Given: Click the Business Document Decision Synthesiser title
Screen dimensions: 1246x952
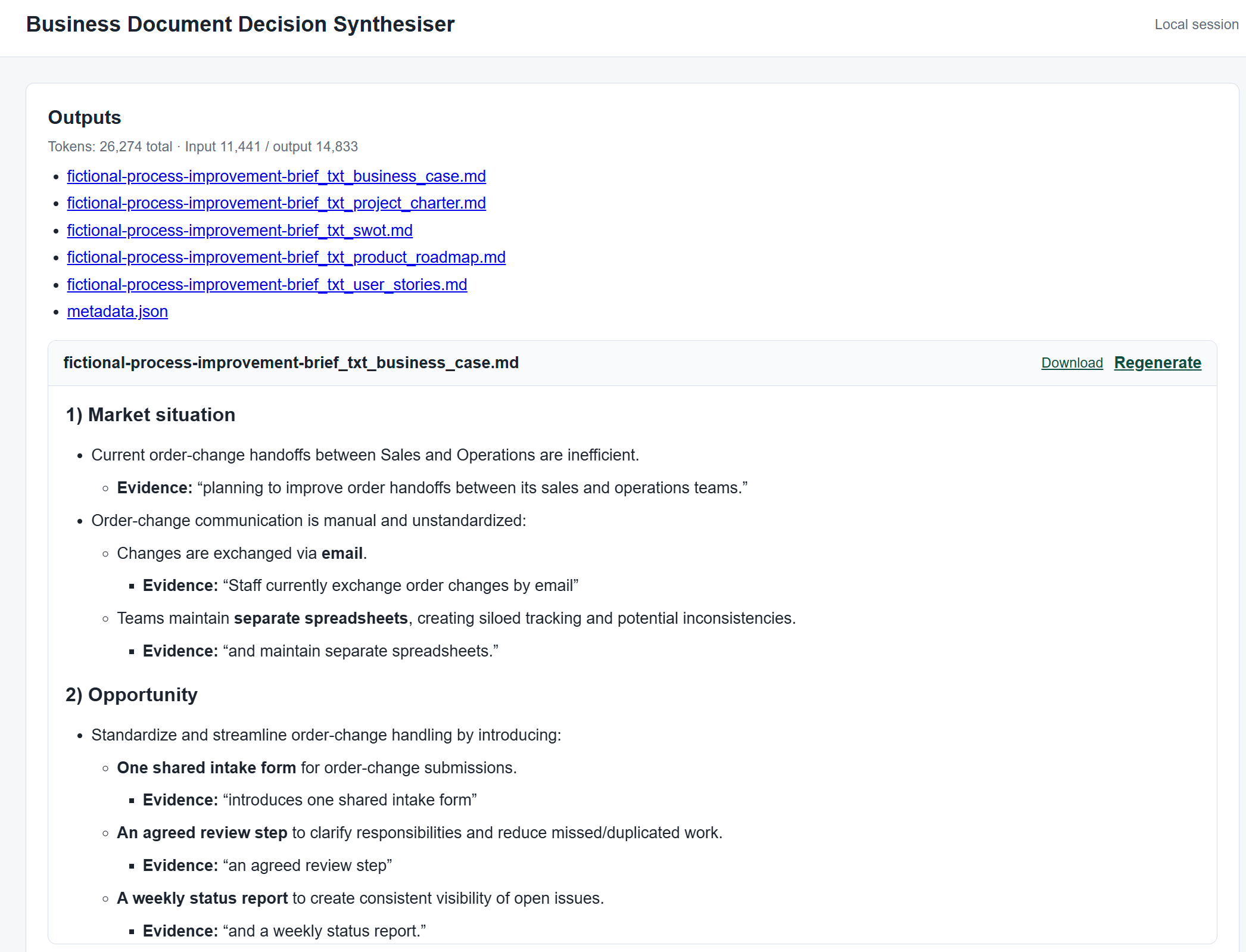Looking at the screenshot, I should (240, 24).
